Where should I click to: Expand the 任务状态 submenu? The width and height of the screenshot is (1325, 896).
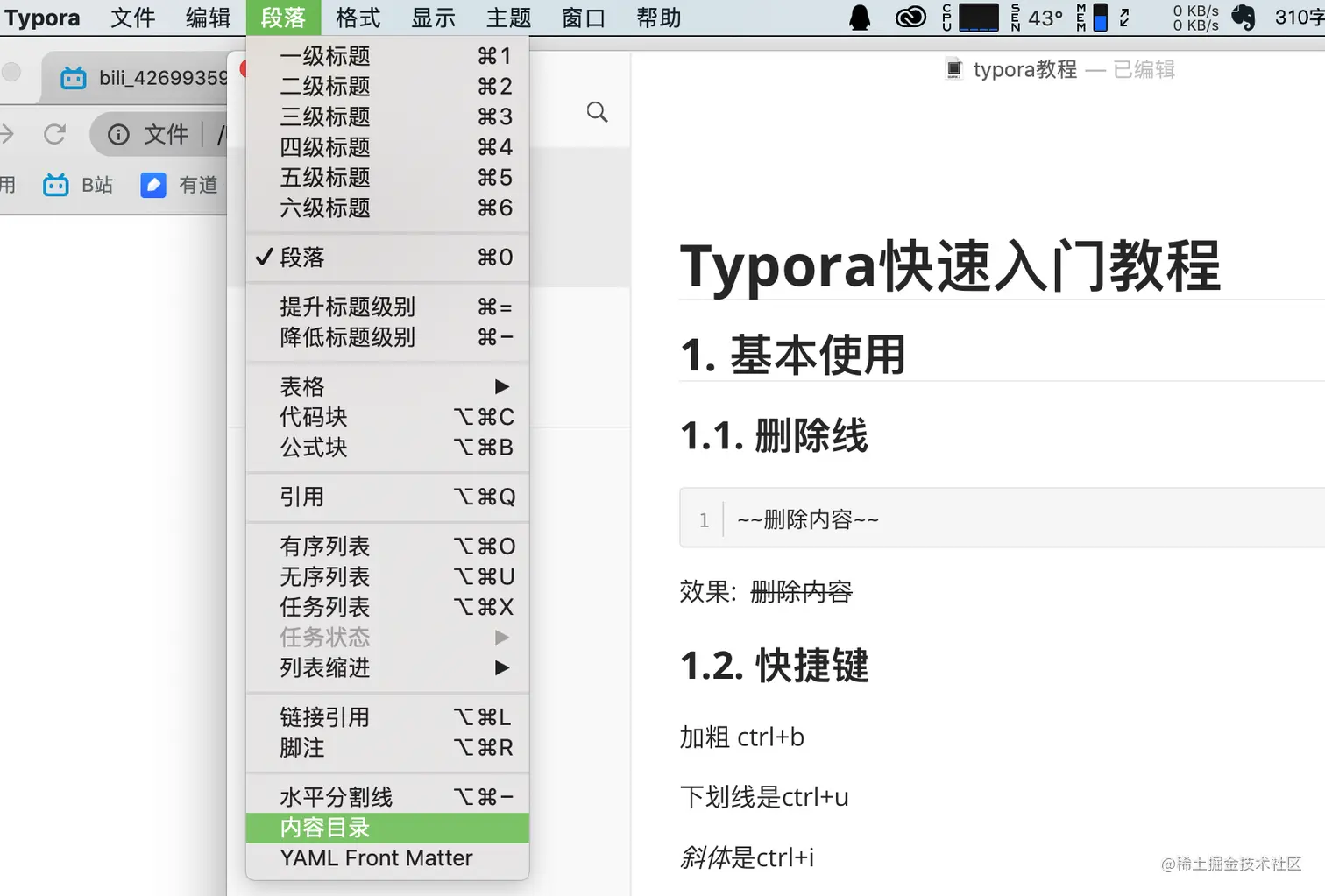click(x=387, y=638)
